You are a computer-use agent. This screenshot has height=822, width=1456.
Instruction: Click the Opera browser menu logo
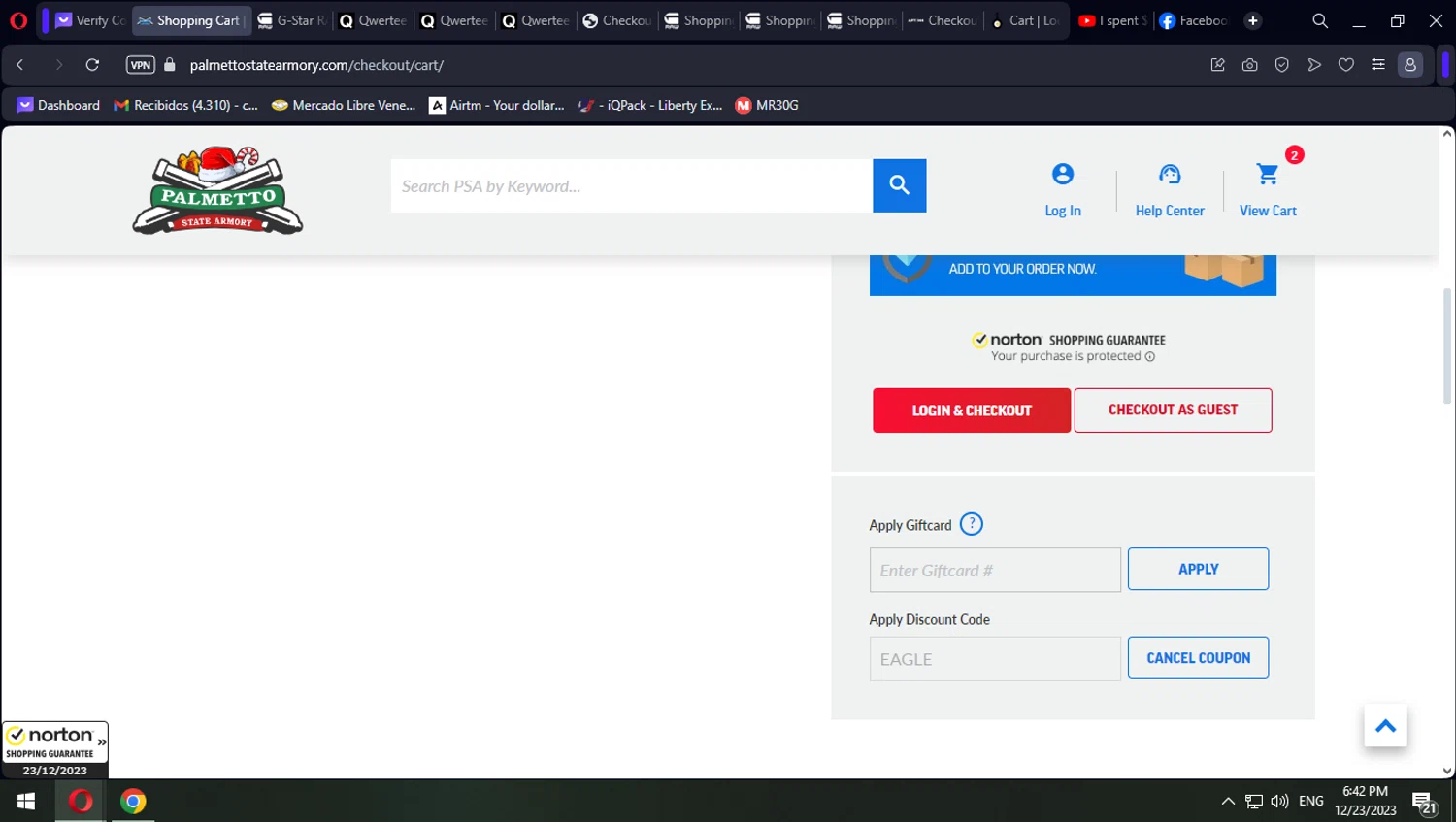point(18,20)
